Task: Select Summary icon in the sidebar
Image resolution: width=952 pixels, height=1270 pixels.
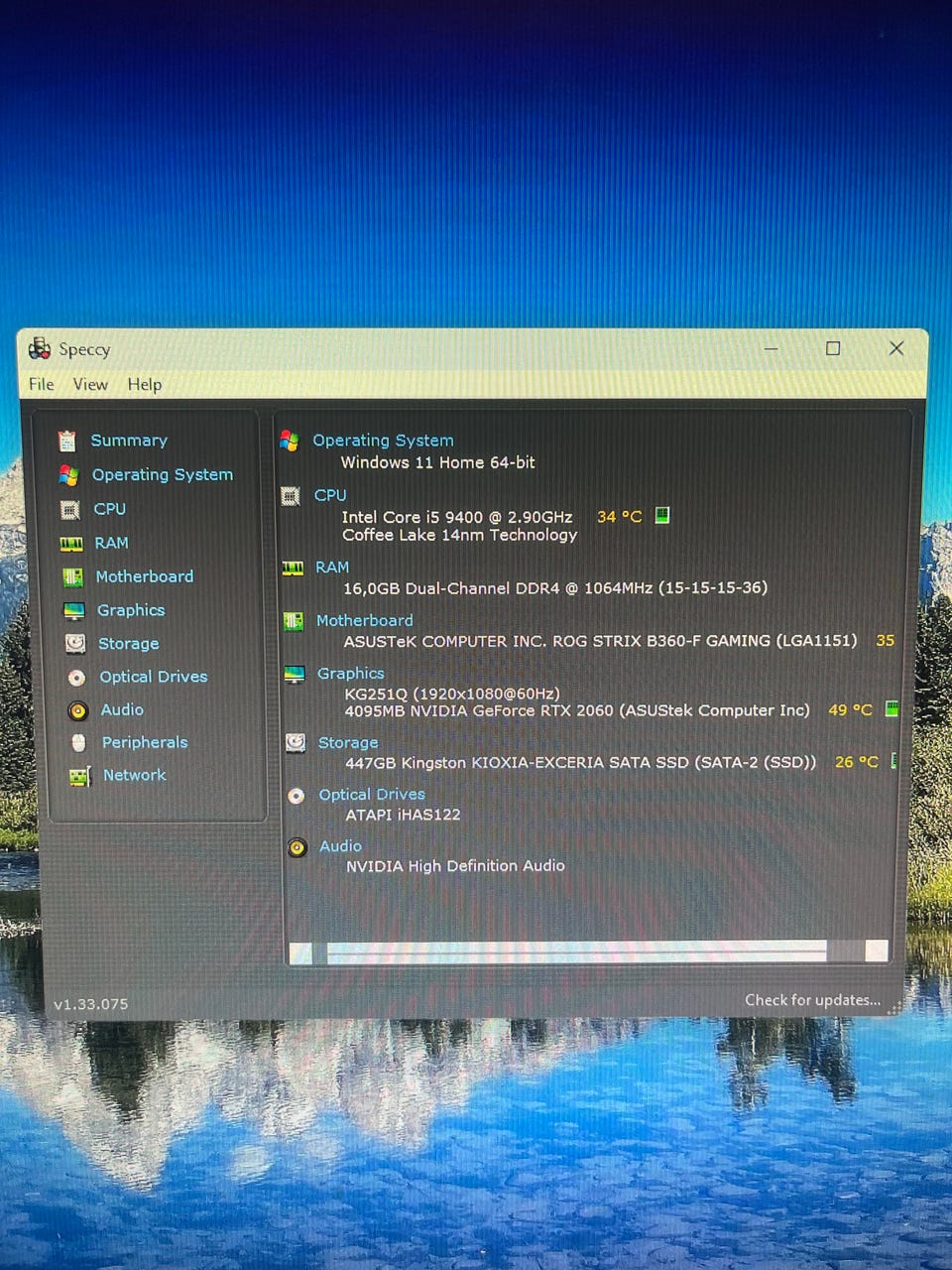Action: 66,441
